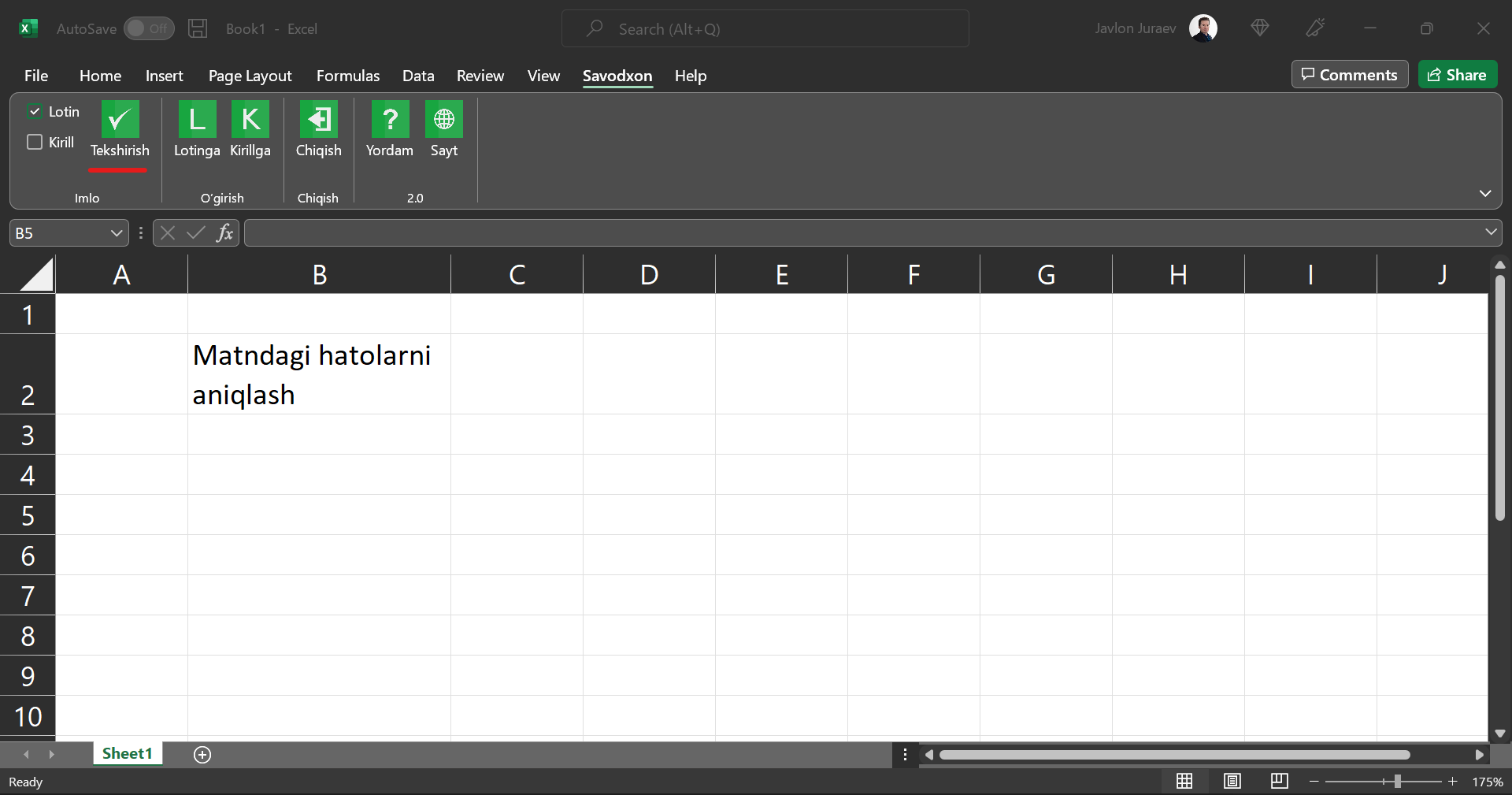1512x795 pixels.
Task: Click the Insert Function fx icon
Action: click(225, 233)
